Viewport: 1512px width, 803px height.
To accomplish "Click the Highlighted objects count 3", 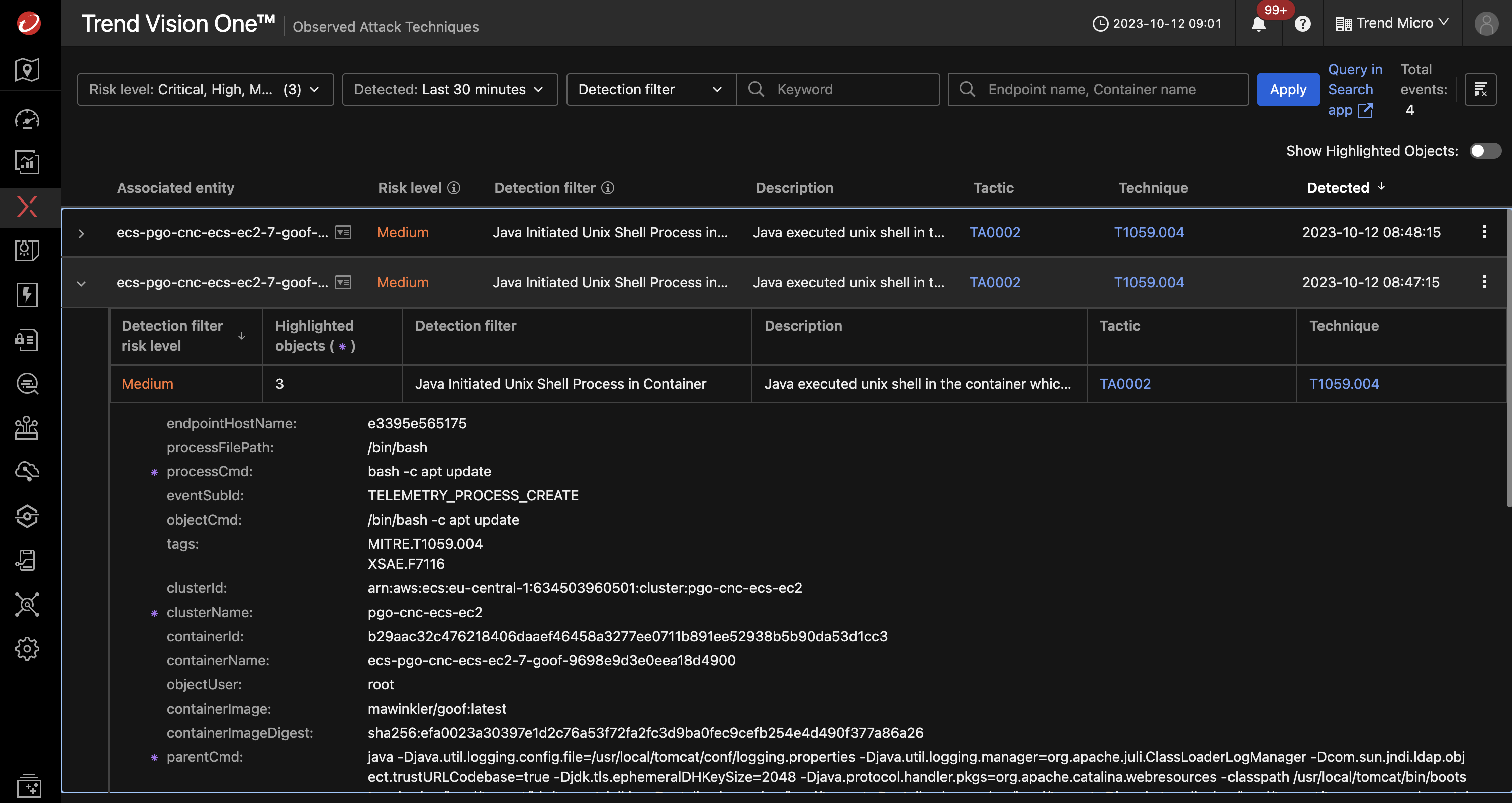I will pos(279,384).
